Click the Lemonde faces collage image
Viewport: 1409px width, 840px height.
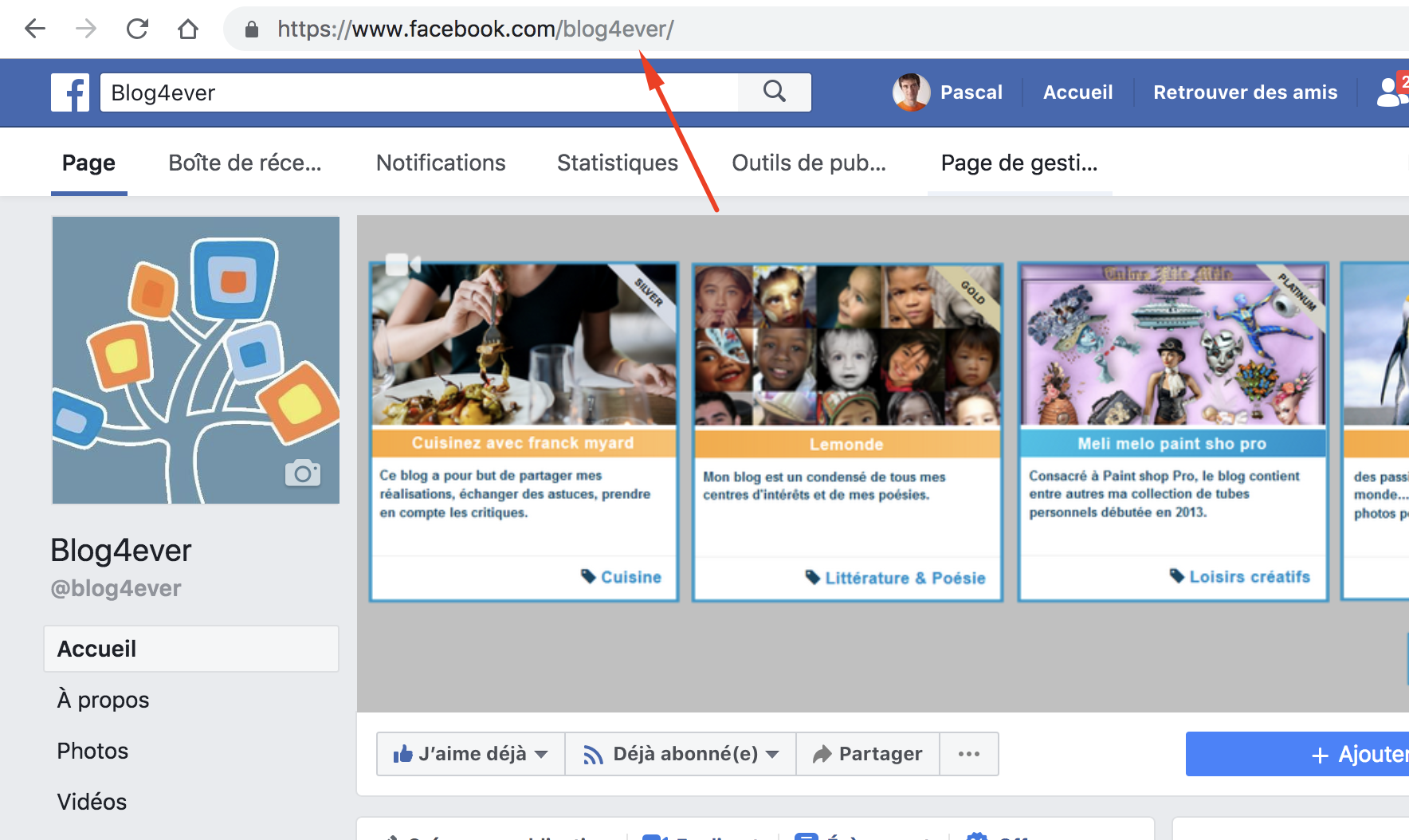847,346
